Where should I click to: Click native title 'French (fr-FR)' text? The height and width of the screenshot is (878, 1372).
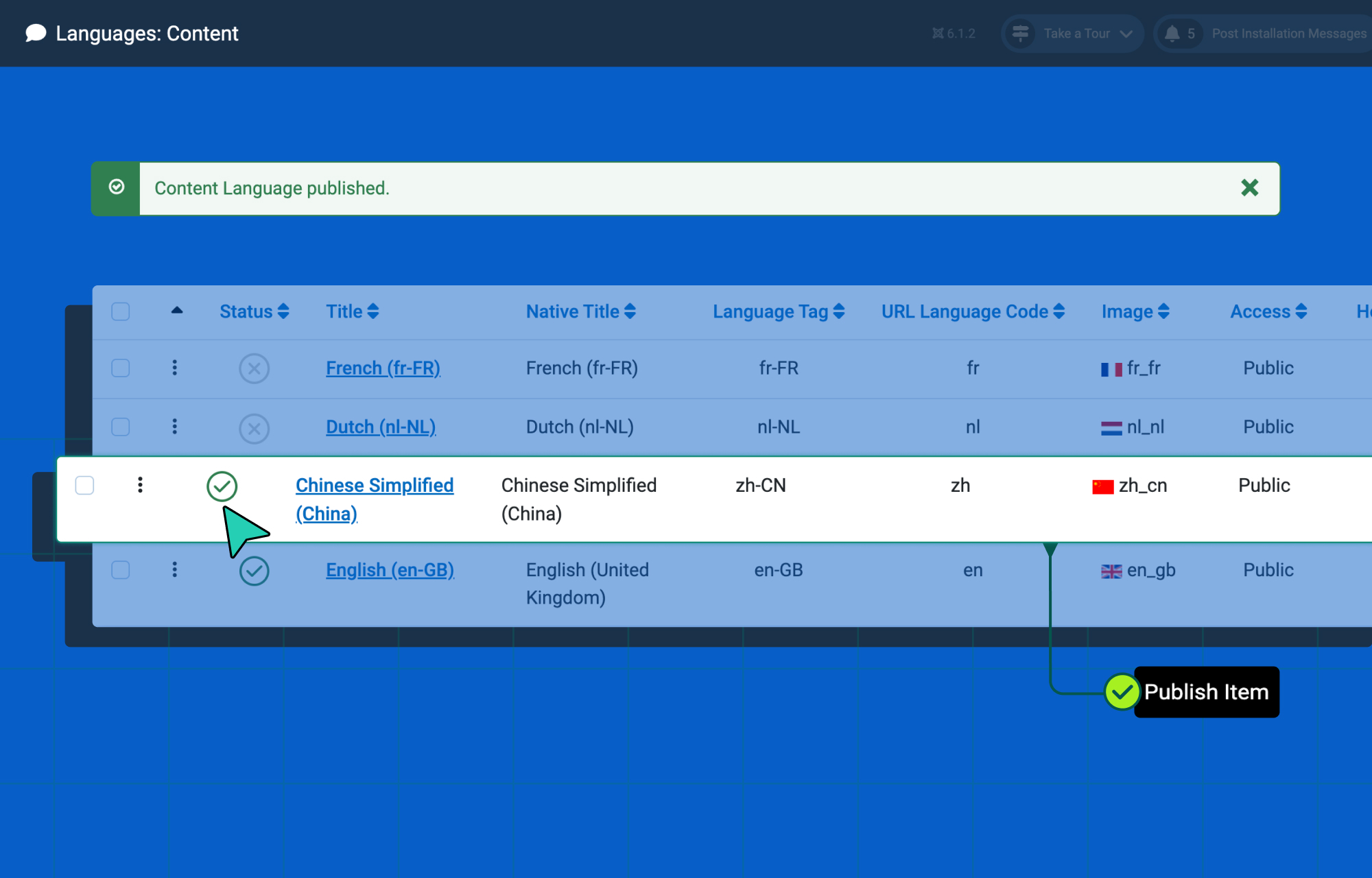[x=582, y=368]
